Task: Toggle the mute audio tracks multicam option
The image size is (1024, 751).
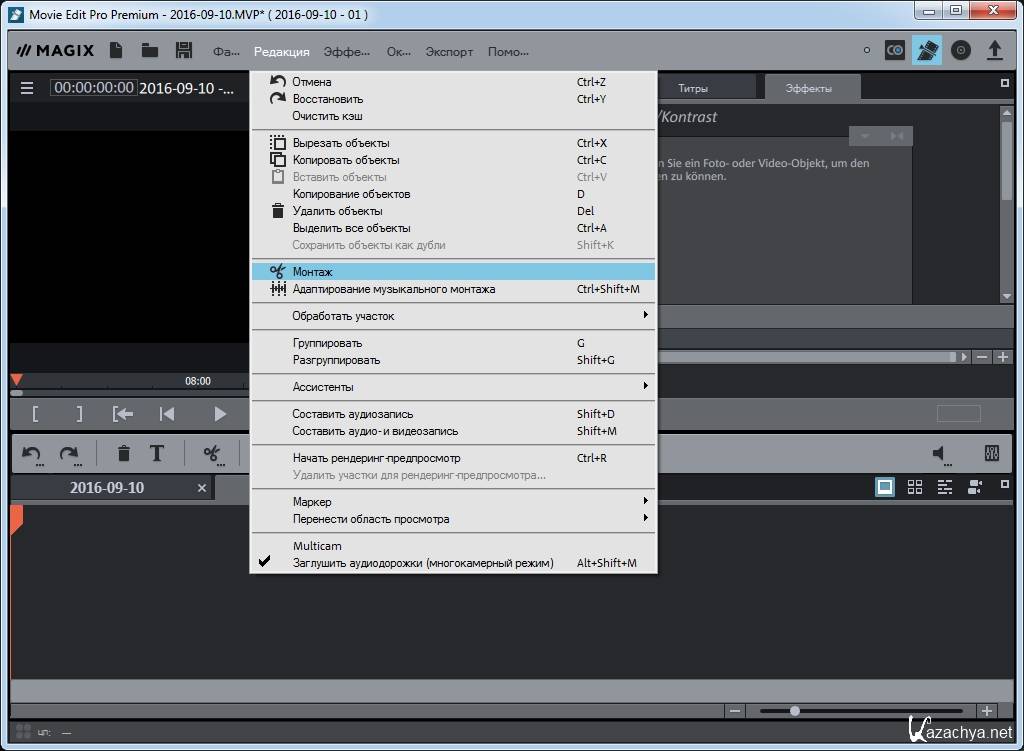Action: coord(422,563)
